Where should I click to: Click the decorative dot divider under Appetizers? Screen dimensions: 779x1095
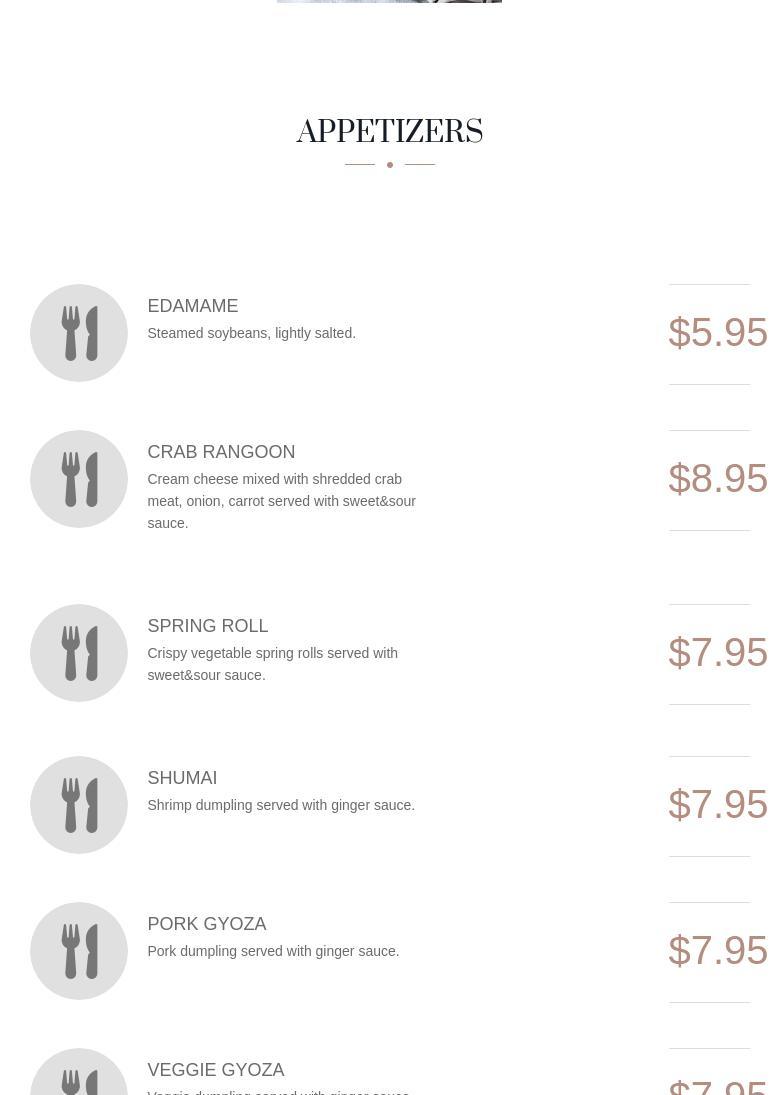(390, 165)
